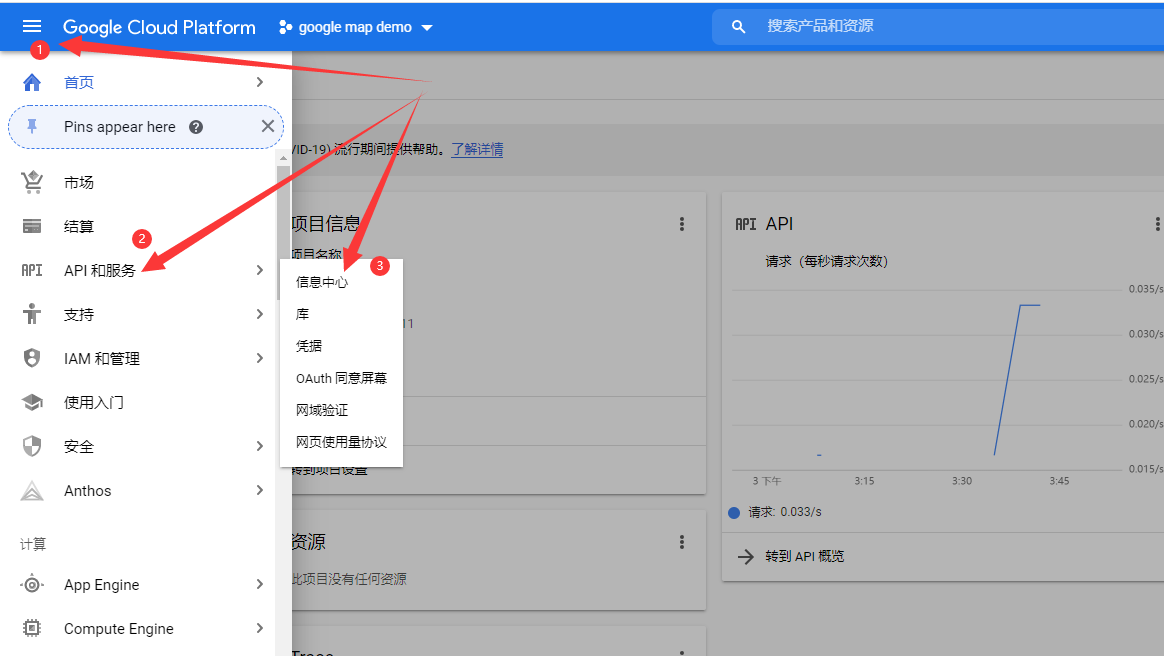This screenshot has height=656, width=1164.
Task: Expand the 安全 submenu chevron
Action: (x=260, y=446)
